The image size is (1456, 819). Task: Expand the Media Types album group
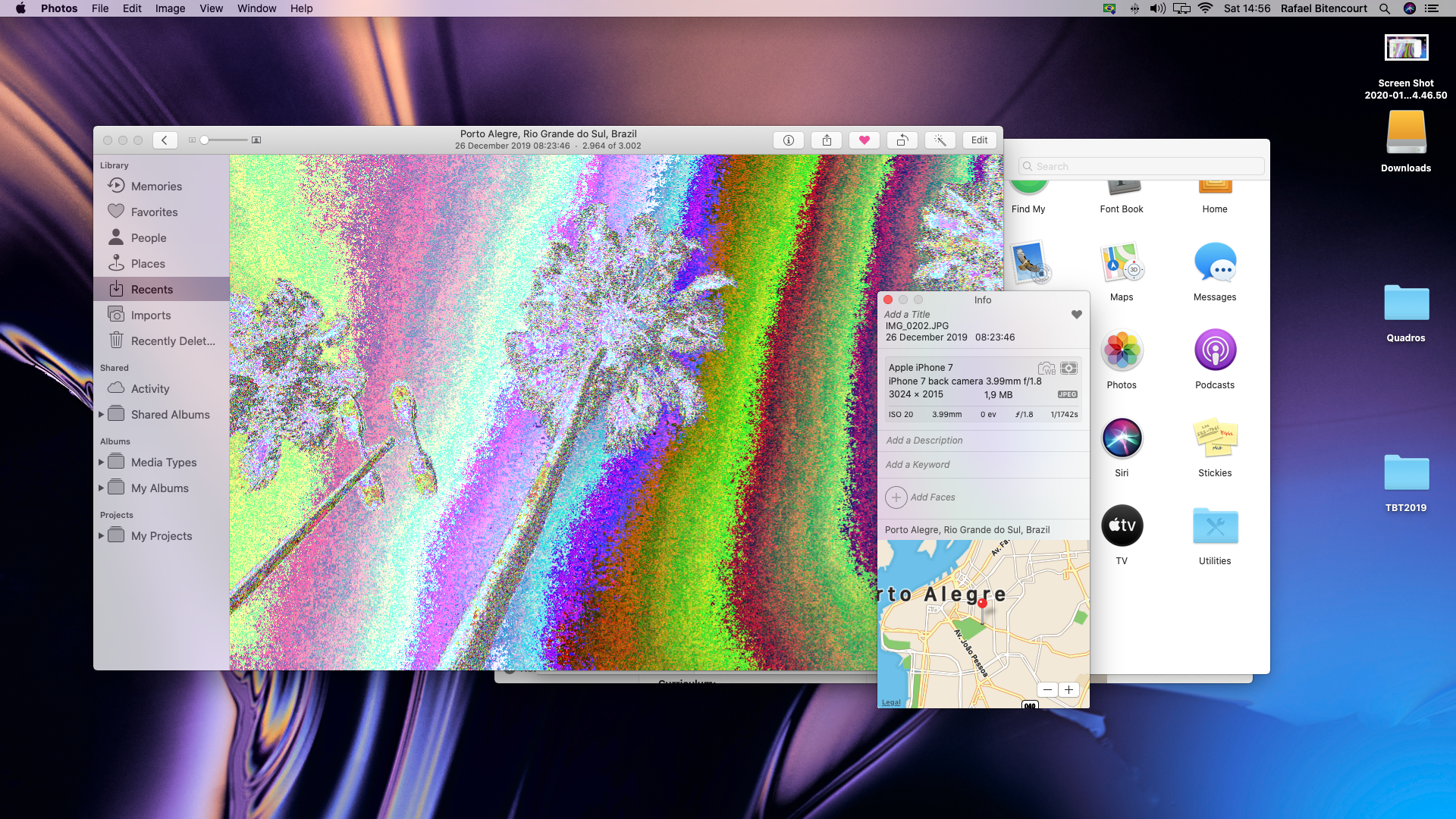click(101, 461)
